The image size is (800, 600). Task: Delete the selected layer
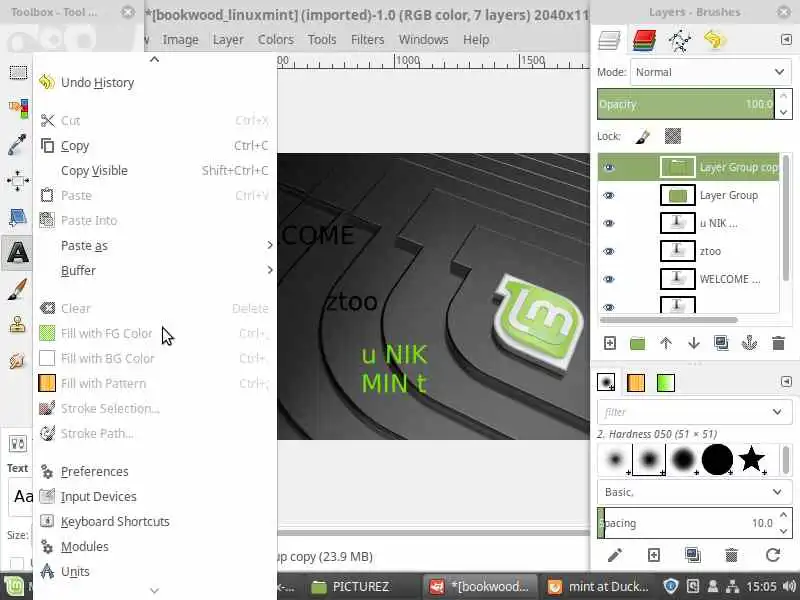coord(778,343)
